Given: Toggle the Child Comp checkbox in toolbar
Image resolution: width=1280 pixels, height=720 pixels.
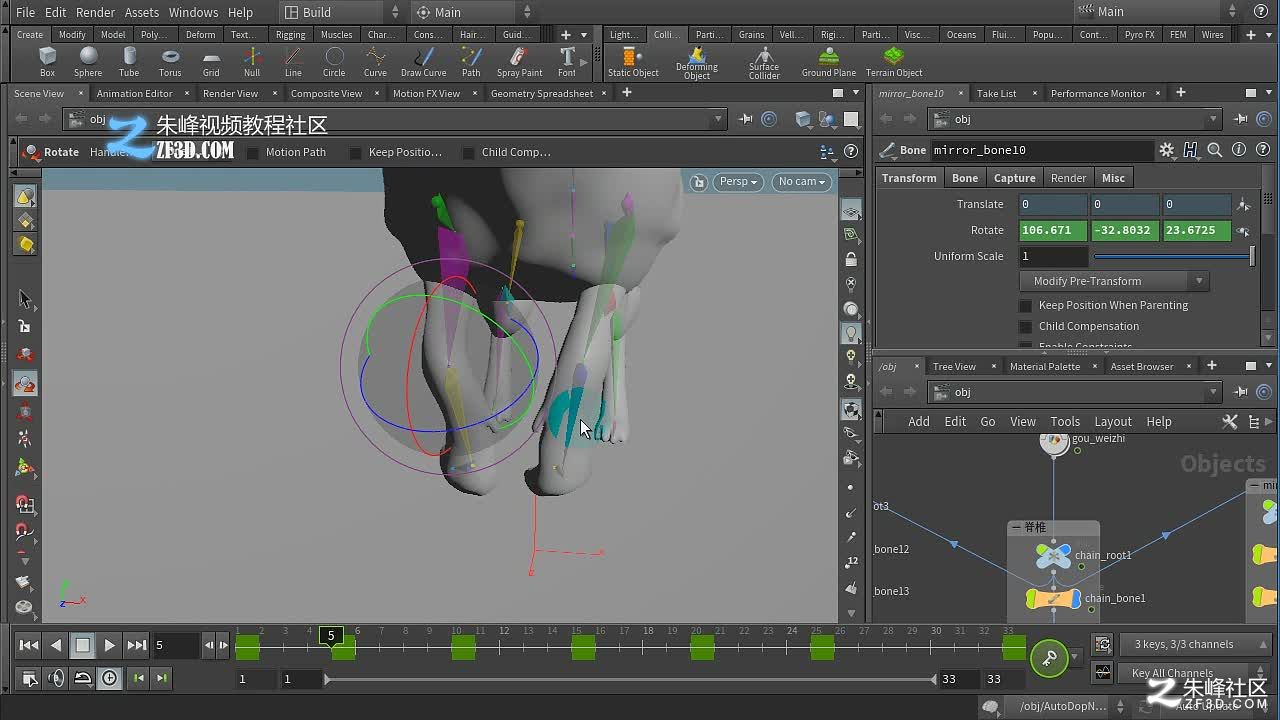Looking at the screenshot, I should 468,153.
